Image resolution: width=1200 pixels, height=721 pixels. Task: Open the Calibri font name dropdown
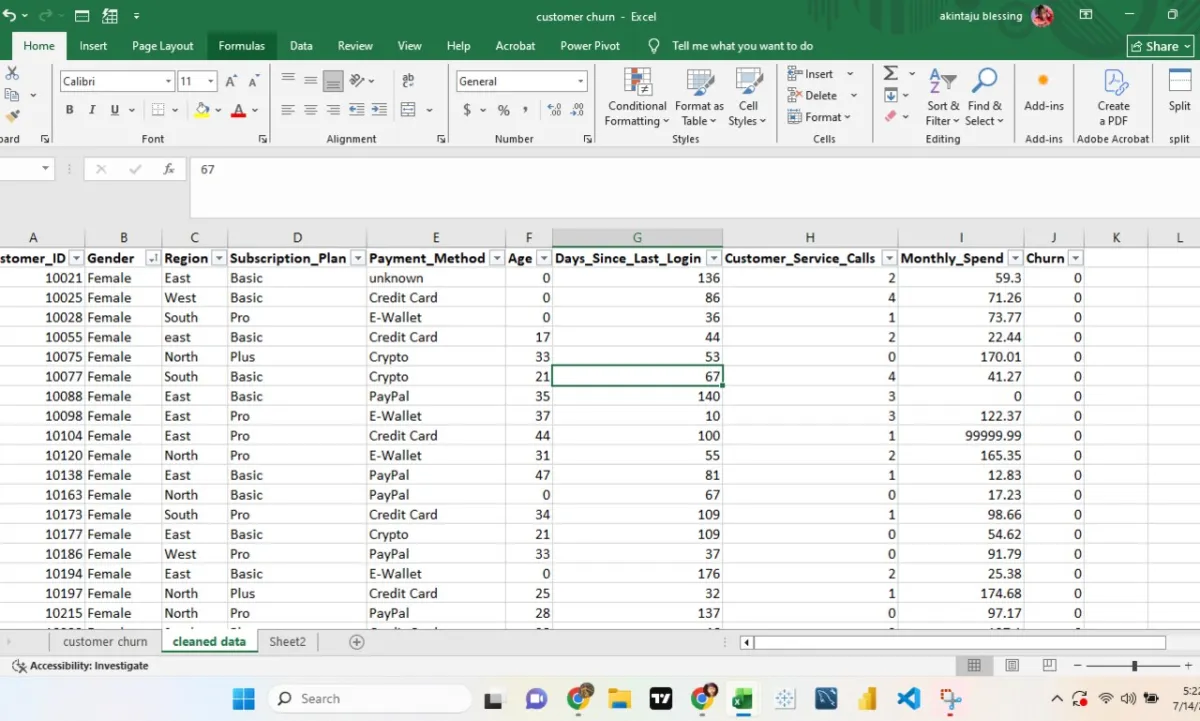(x=168, y=81)
